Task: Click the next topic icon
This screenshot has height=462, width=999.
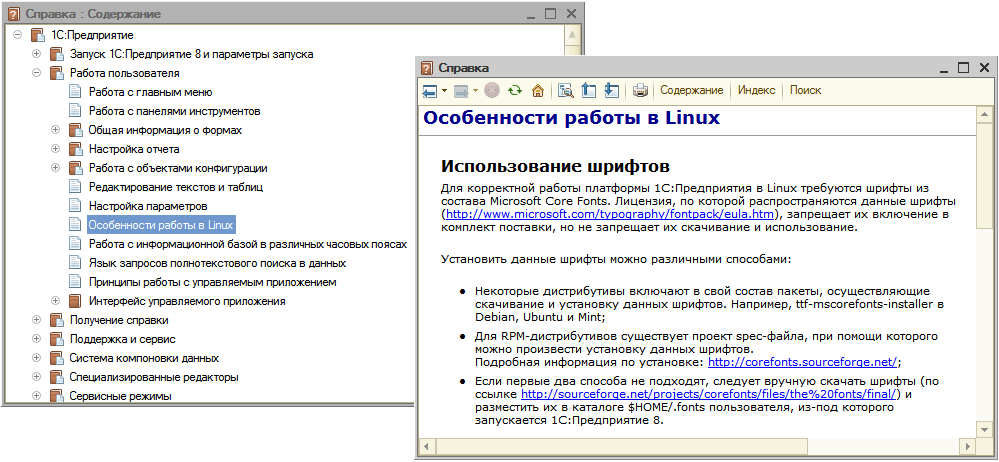Action: click(x=612, y=91)
